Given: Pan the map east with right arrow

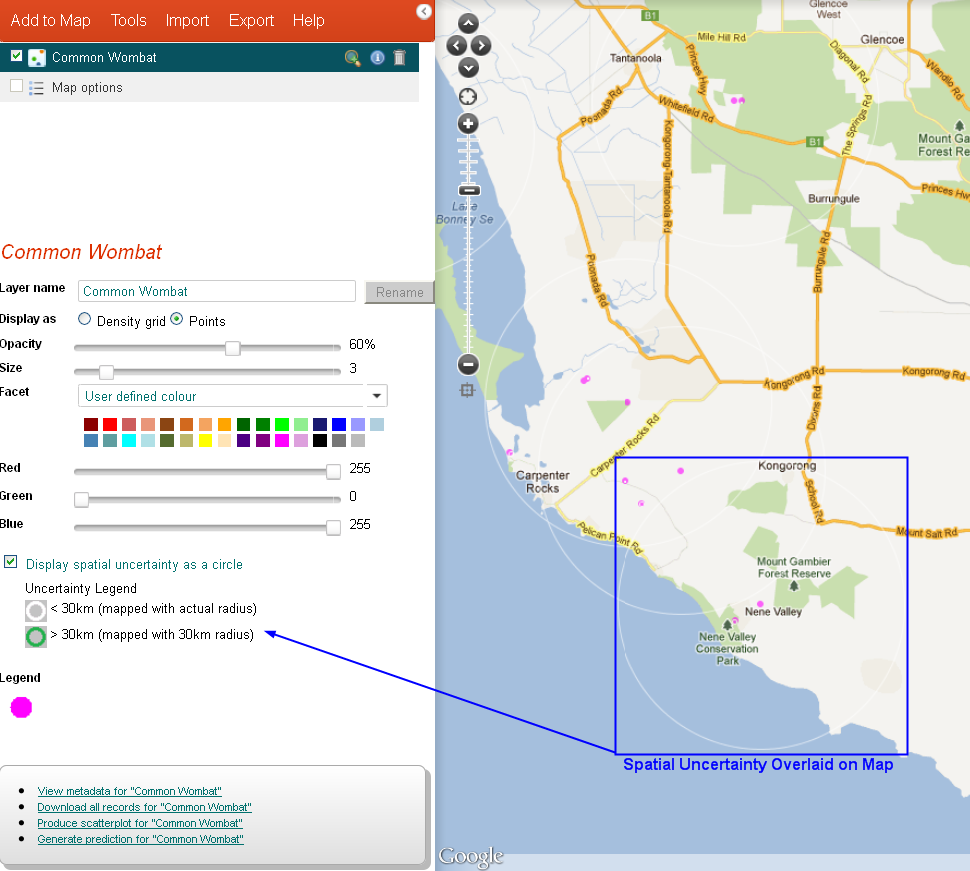Looking at the screenshot, I should [481, 45].
